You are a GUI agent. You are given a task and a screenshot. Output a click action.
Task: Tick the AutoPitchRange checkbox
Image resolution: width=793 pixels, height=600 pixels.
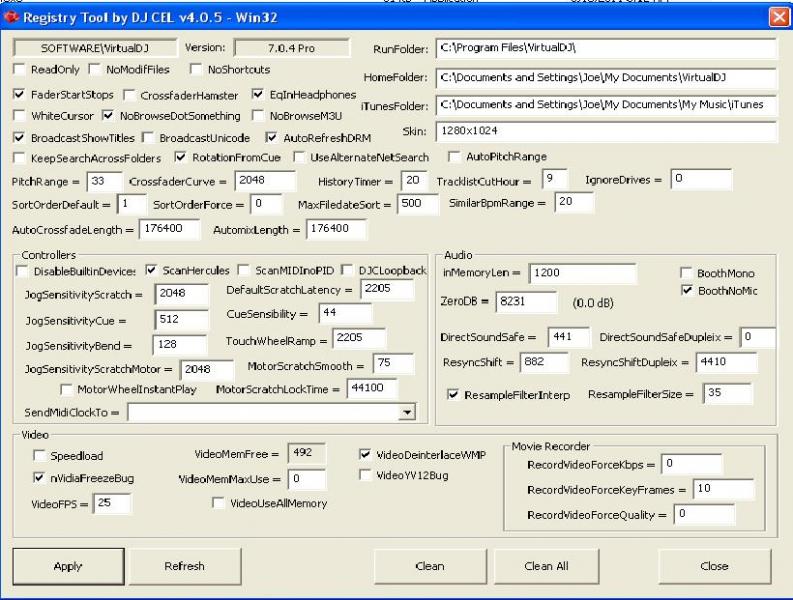(454, 156)
